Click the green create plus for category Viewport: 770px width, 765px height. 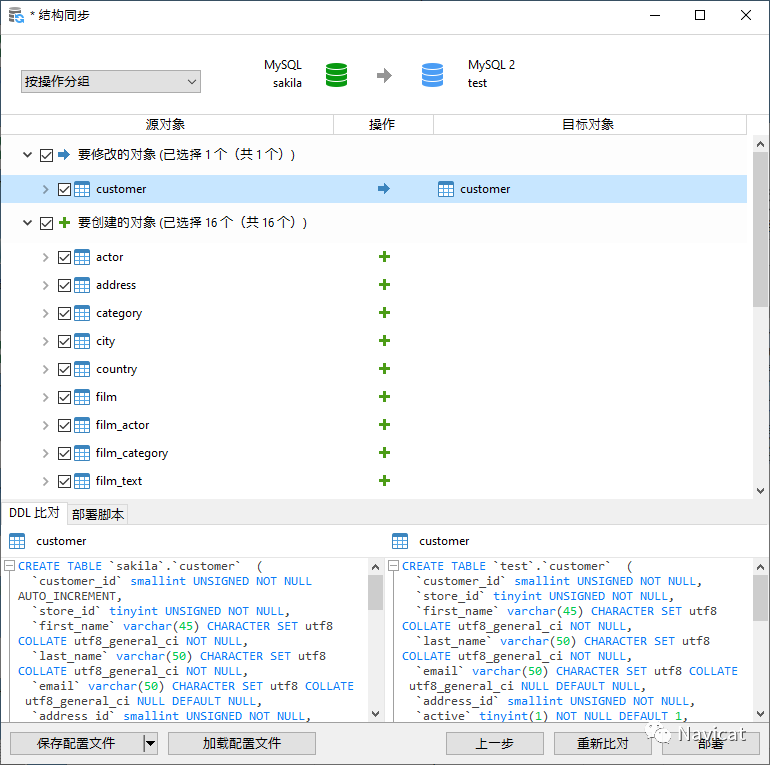click(x=385, y=312)
